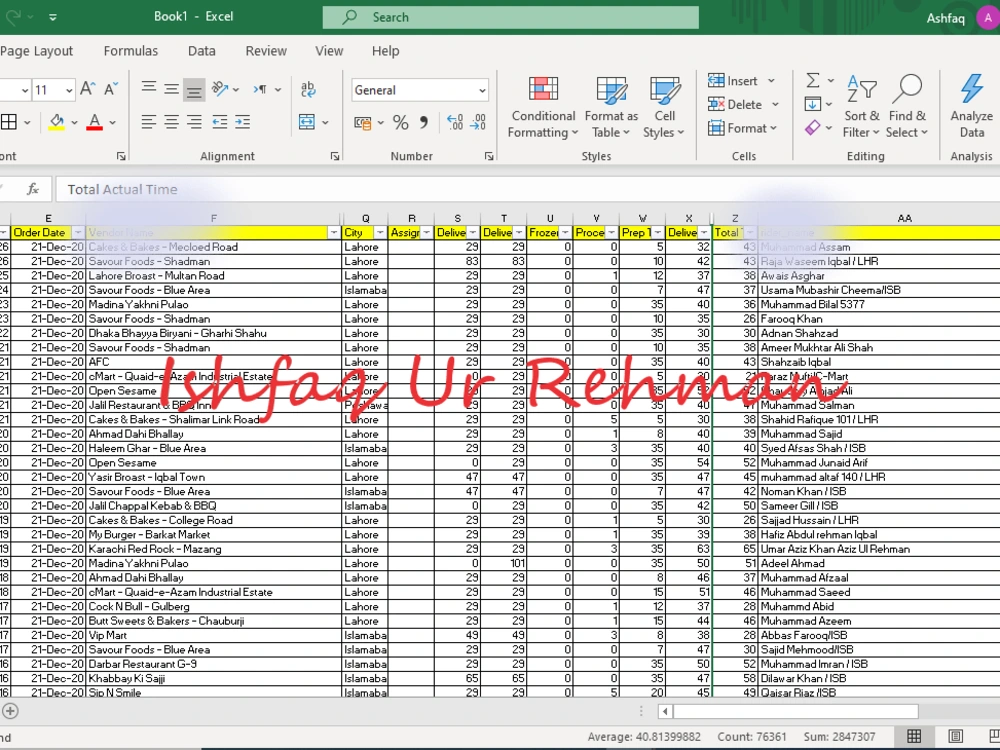Screen dimensions: 1000x750
Task: Open Format as Table gallery
Action: (x=611, y=107)
